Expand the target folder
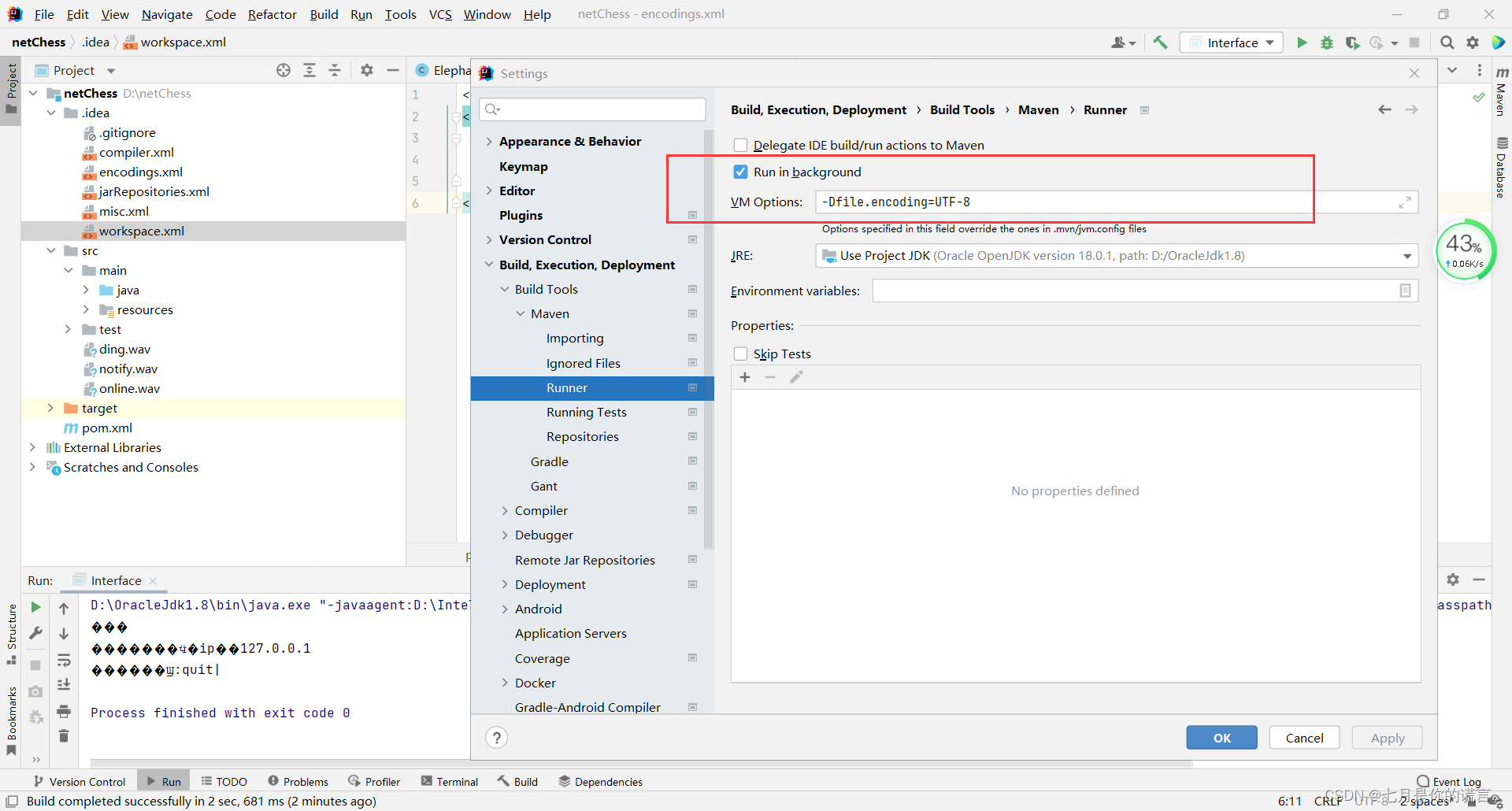The image size is (1512, 811). [x=50, y=408]
